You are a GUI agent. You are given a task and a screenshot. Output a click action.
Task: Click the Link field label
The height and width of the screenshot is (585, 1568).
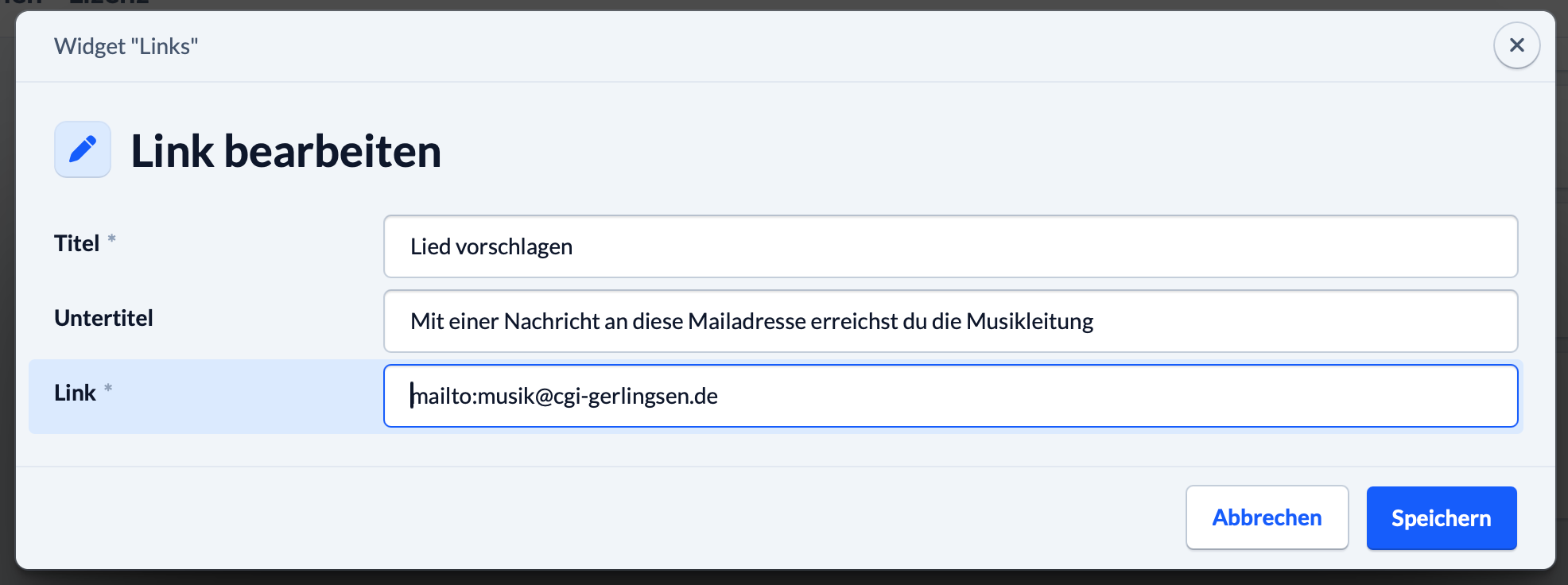(x=75, y=393)
